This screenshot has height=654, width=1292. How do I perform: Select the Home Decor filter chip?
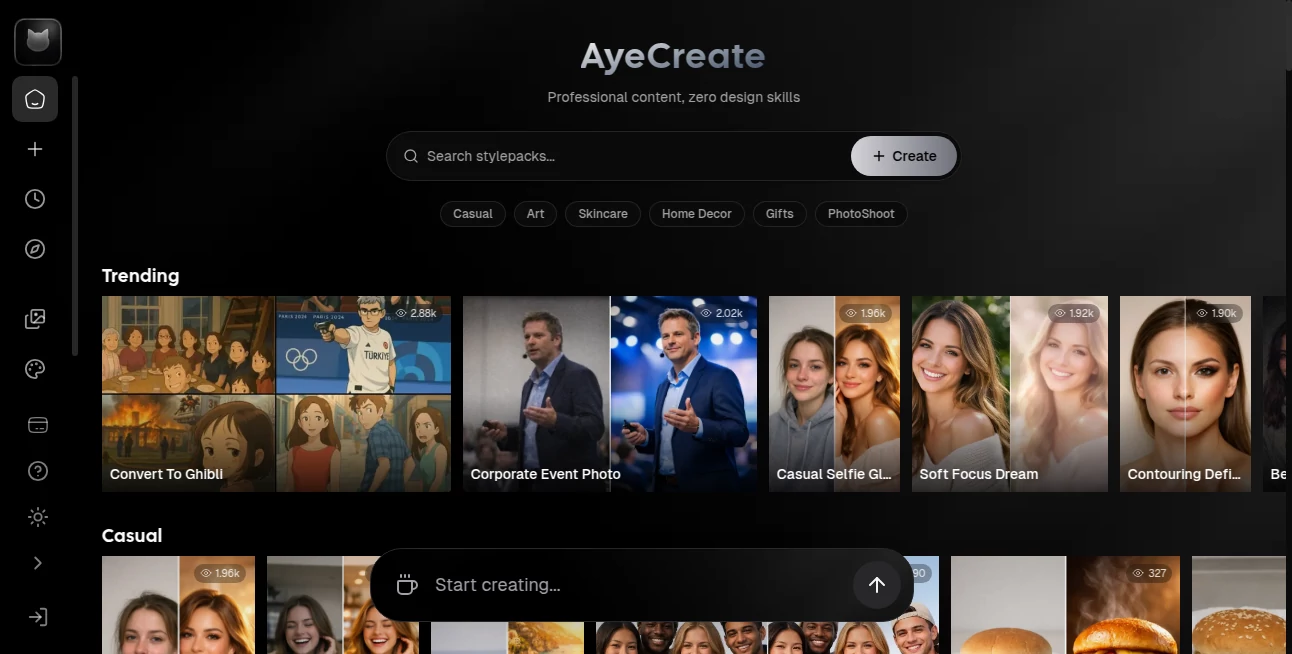(696, 213)
